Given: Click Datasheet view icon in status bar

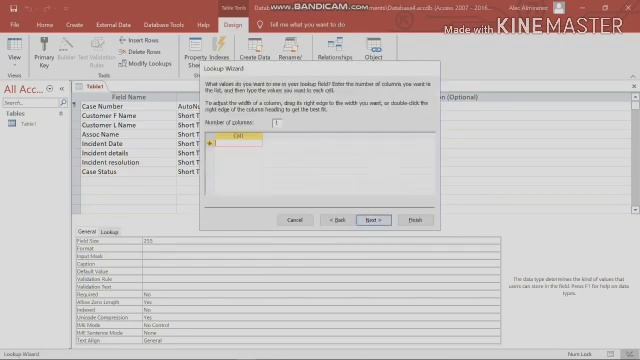Looking at the screenshot, I should point(611,354).
